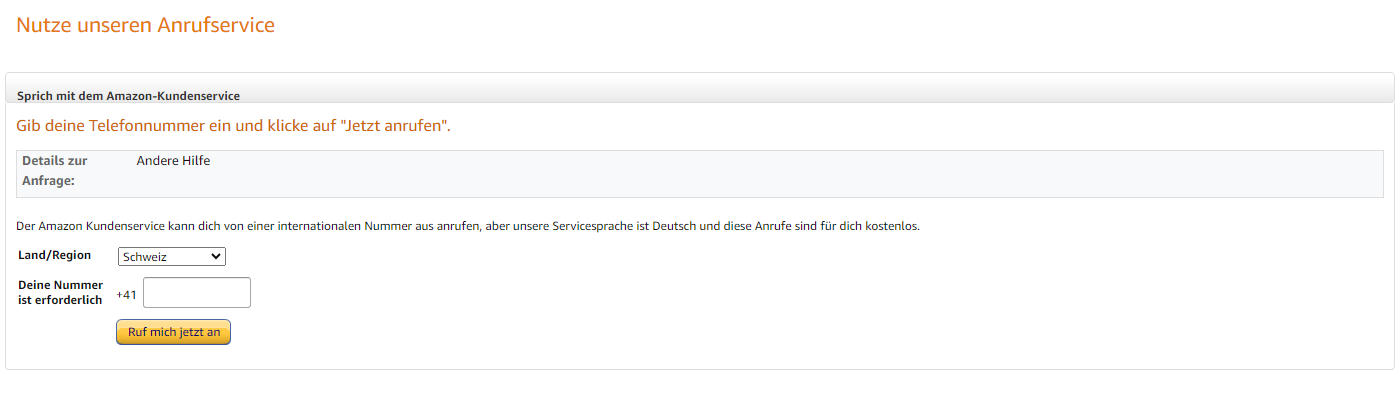Click the quoted "Jetzt anrufen" text
The image size is (1400, 405).
396,127
